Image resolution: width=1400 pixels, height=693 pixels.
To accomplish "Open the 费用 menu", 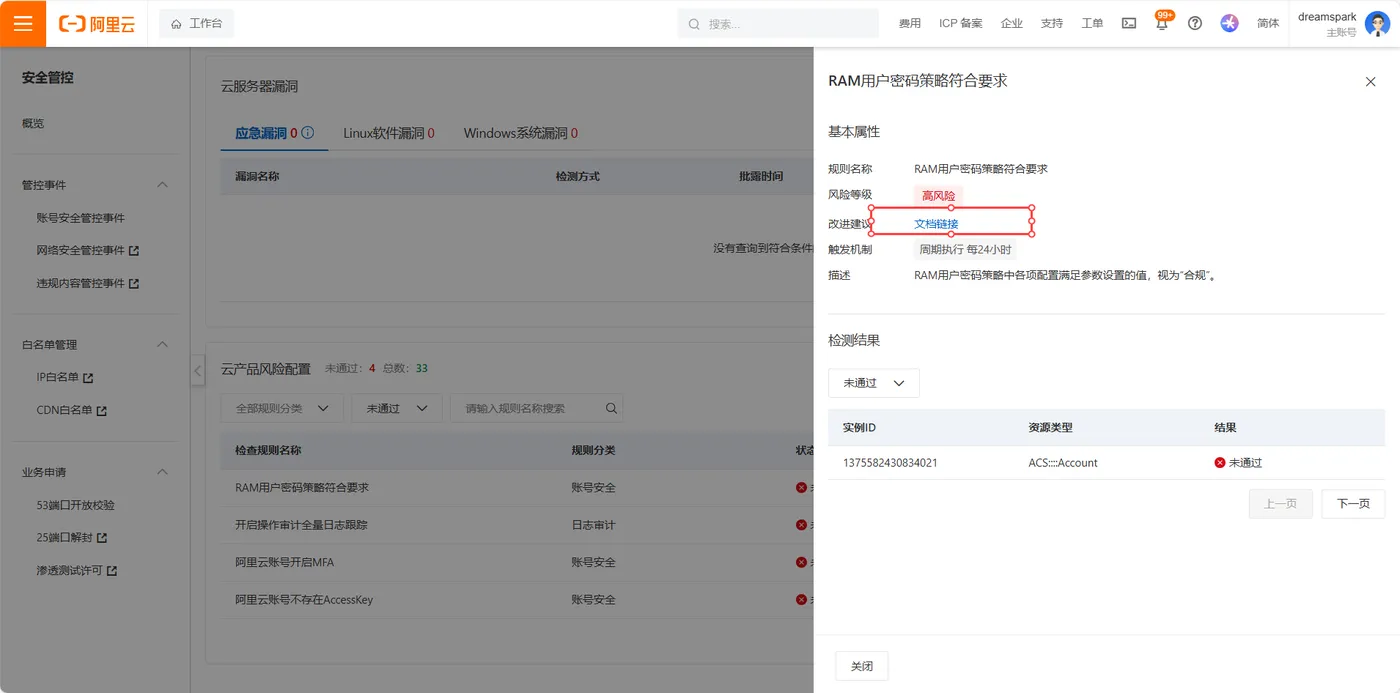I will 910,23.
